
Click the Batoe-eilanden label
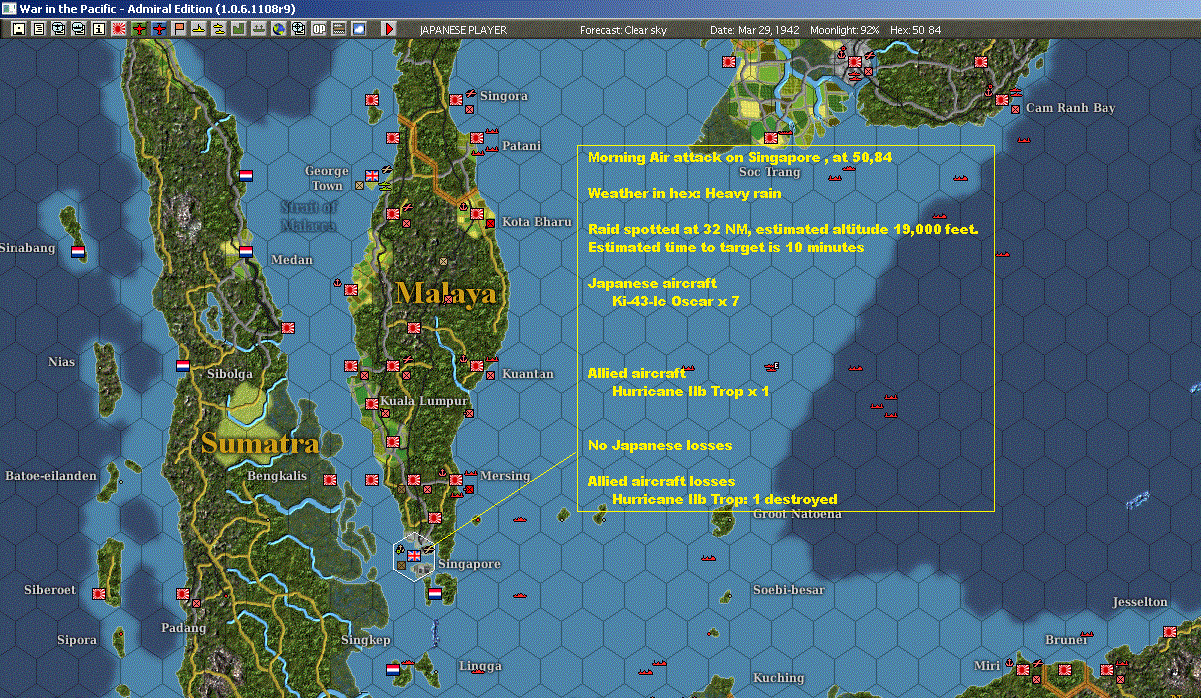49,476
